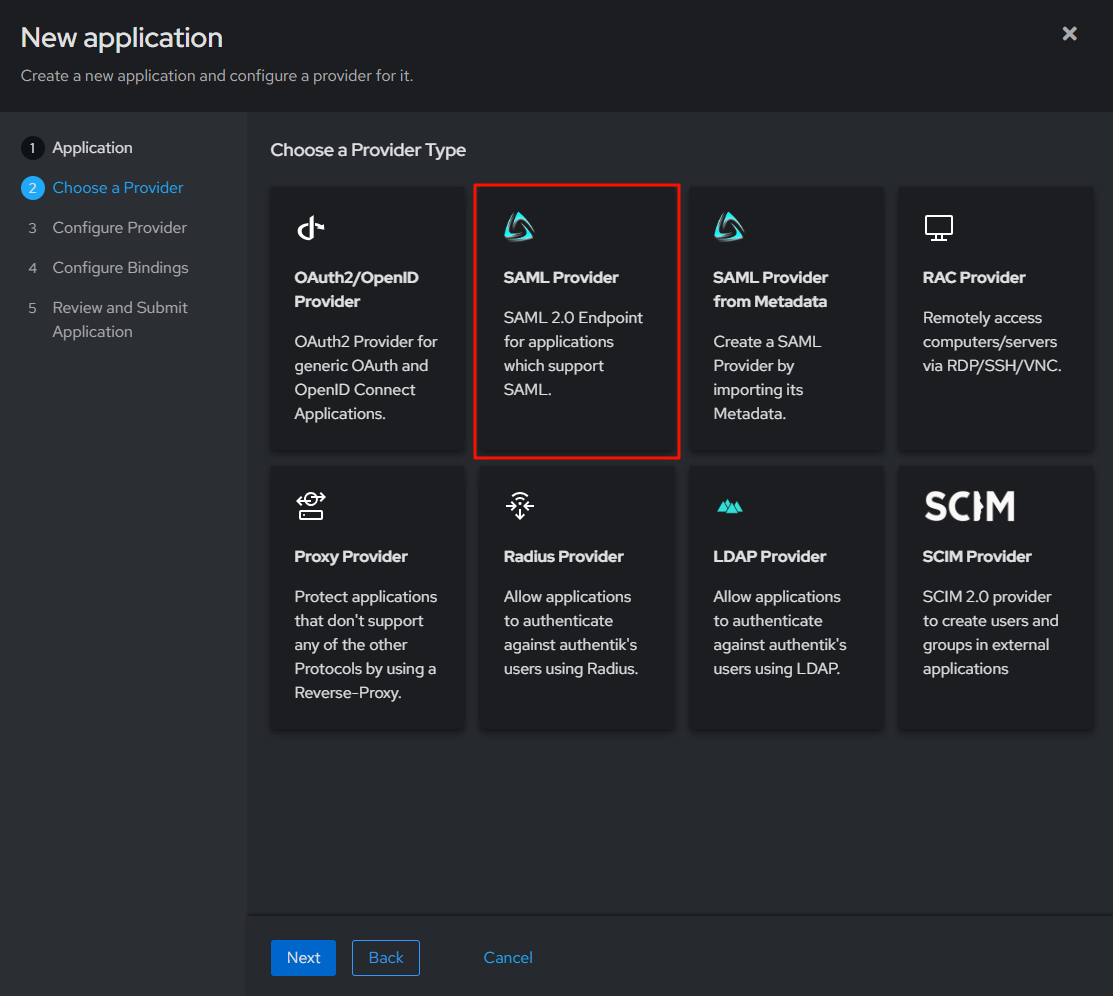Pick the RAC Provider title
The width and height of the screenshot is (1113, 996).
[x=974, y=278]
